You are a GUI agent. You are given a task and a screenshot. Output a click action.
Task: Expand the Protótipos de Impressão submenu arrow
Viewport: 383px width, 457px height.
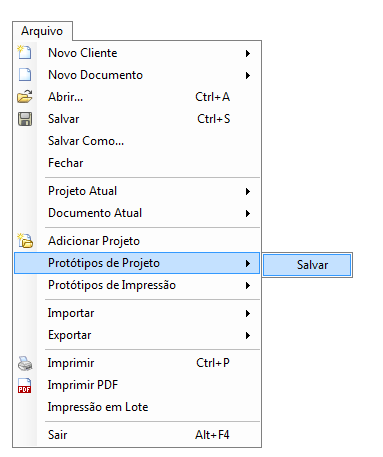pos(248,285)
